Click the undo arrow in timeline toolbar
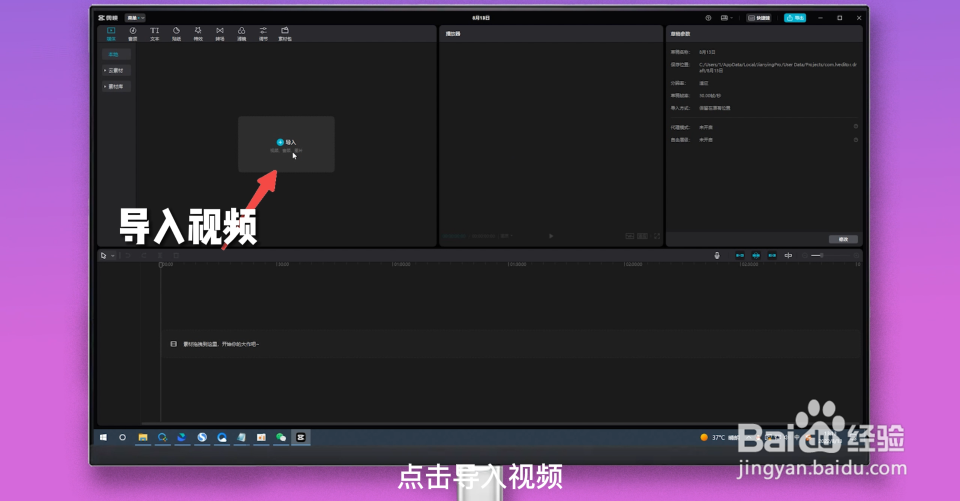Image resolution: width=960 pixels, height=501 pixels. [x=128, y=255]
